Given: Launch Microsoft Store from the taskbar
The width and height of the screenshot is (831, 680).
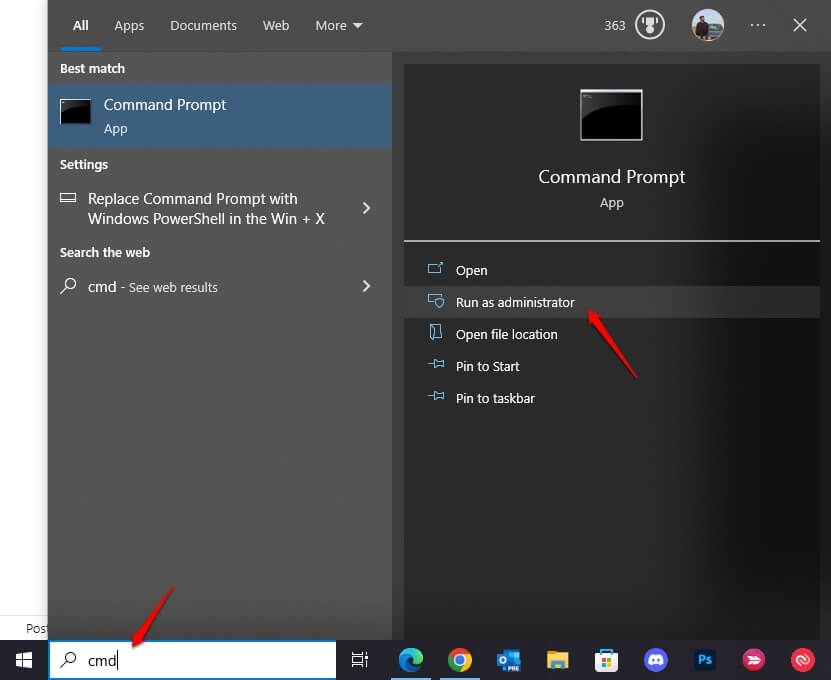Looking at the screenshot, I should pyautogui.click(x=606, y=660).
